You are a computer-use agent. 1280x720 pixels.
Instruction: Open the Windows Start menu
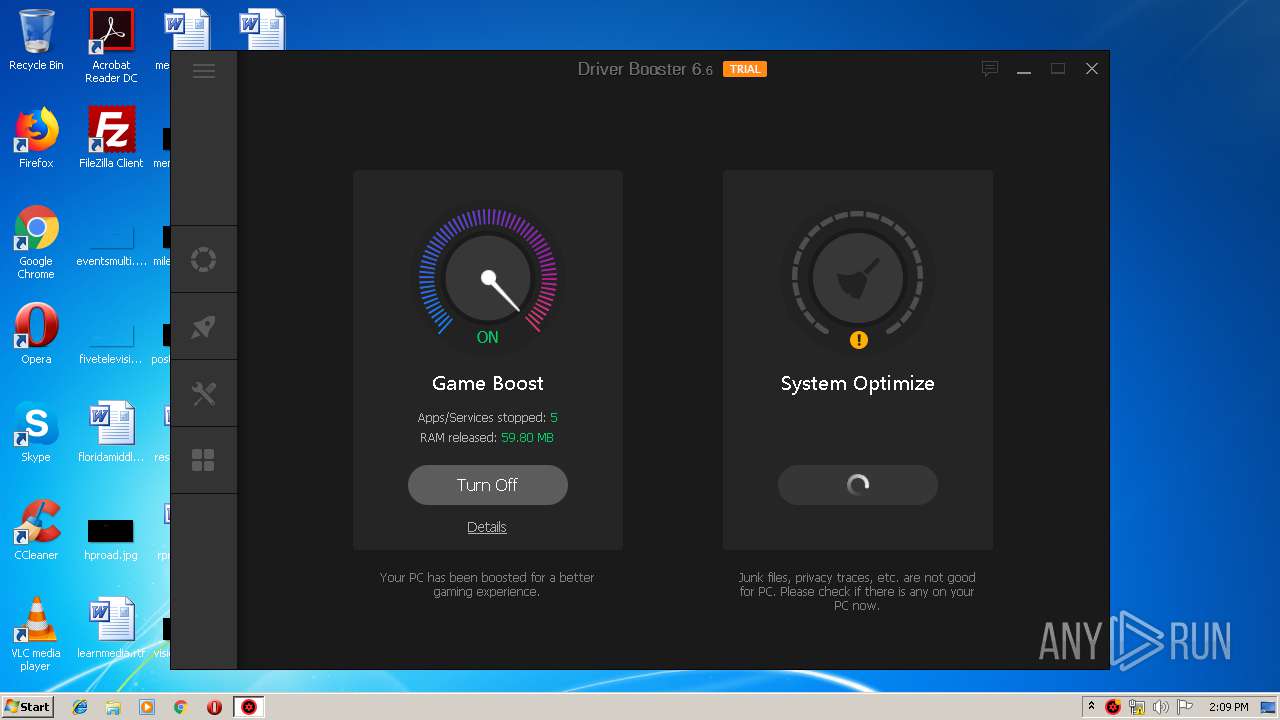27,707
